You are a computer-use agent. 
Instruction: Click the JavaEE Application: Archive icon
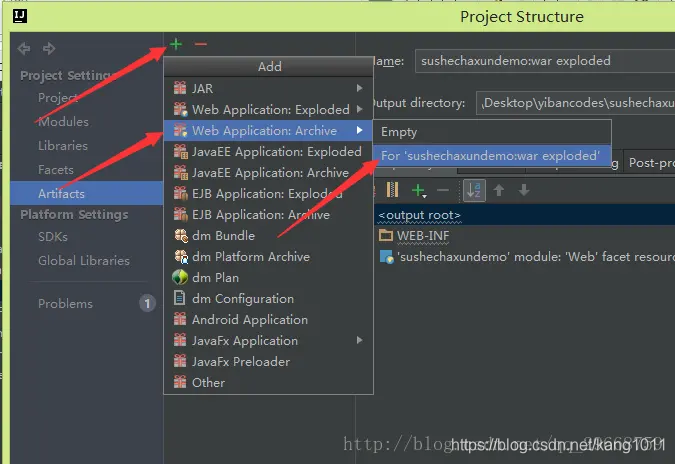point(180,172)
